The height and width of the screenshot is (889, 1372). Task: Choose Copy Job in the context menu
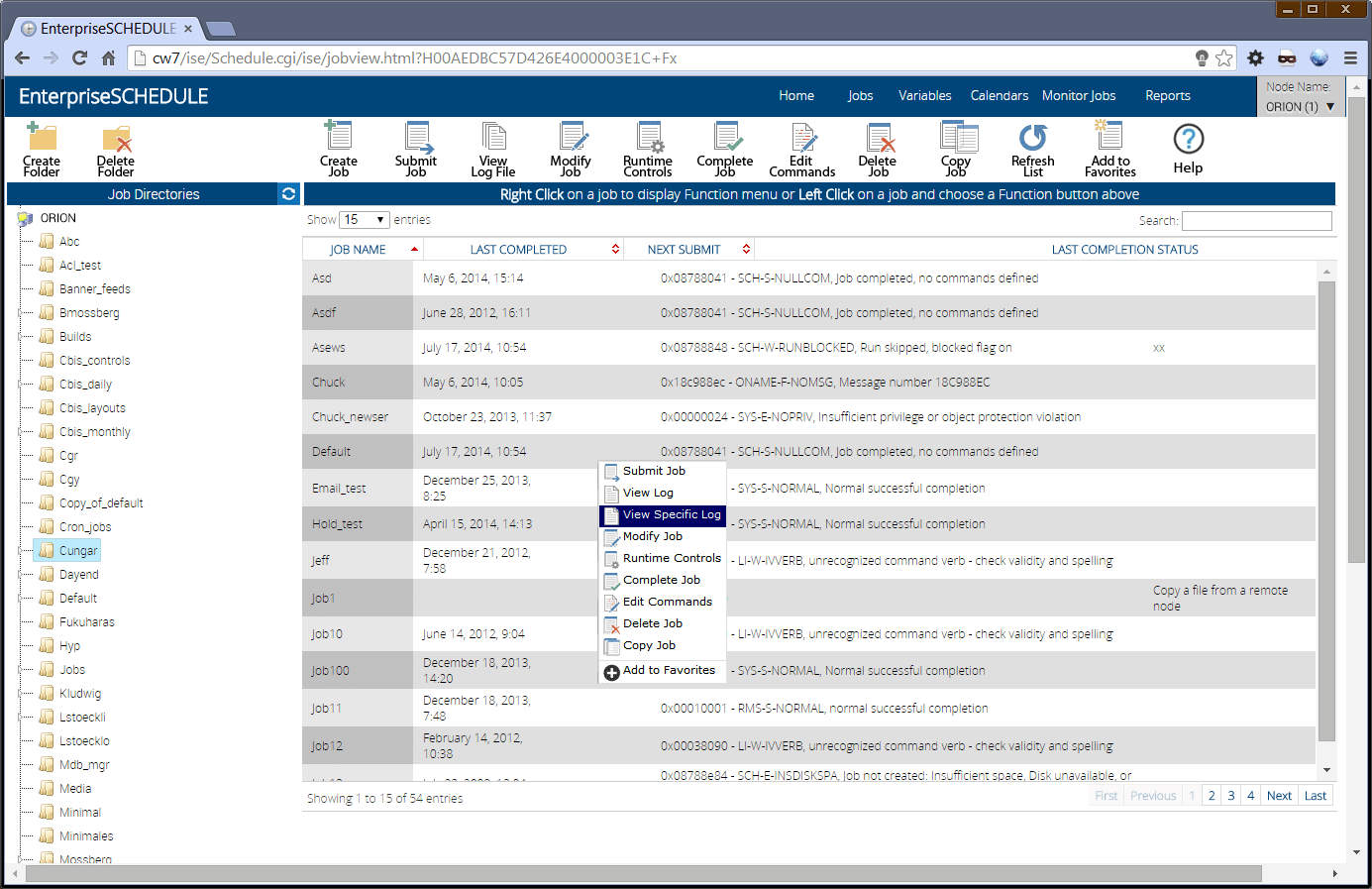click(663, 645)
